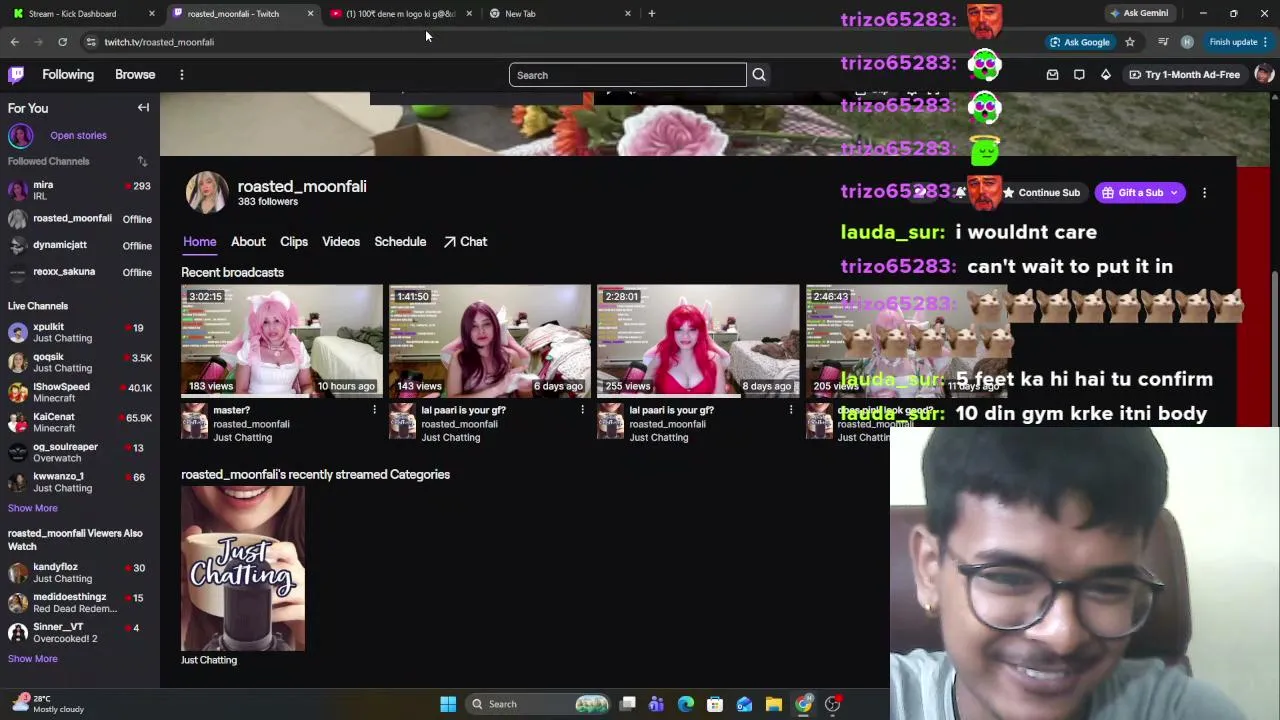This screenshot has width=1280, height=720.
Task: Show more Viewers Also Watch channels
Action: tap(33, 659)
